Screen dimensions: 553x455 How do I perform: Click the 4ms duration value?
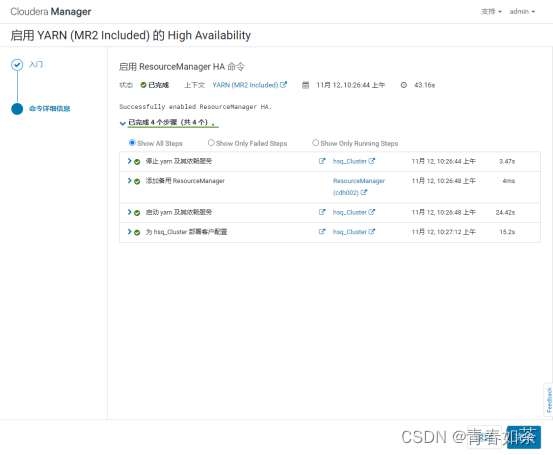[509, 181]
